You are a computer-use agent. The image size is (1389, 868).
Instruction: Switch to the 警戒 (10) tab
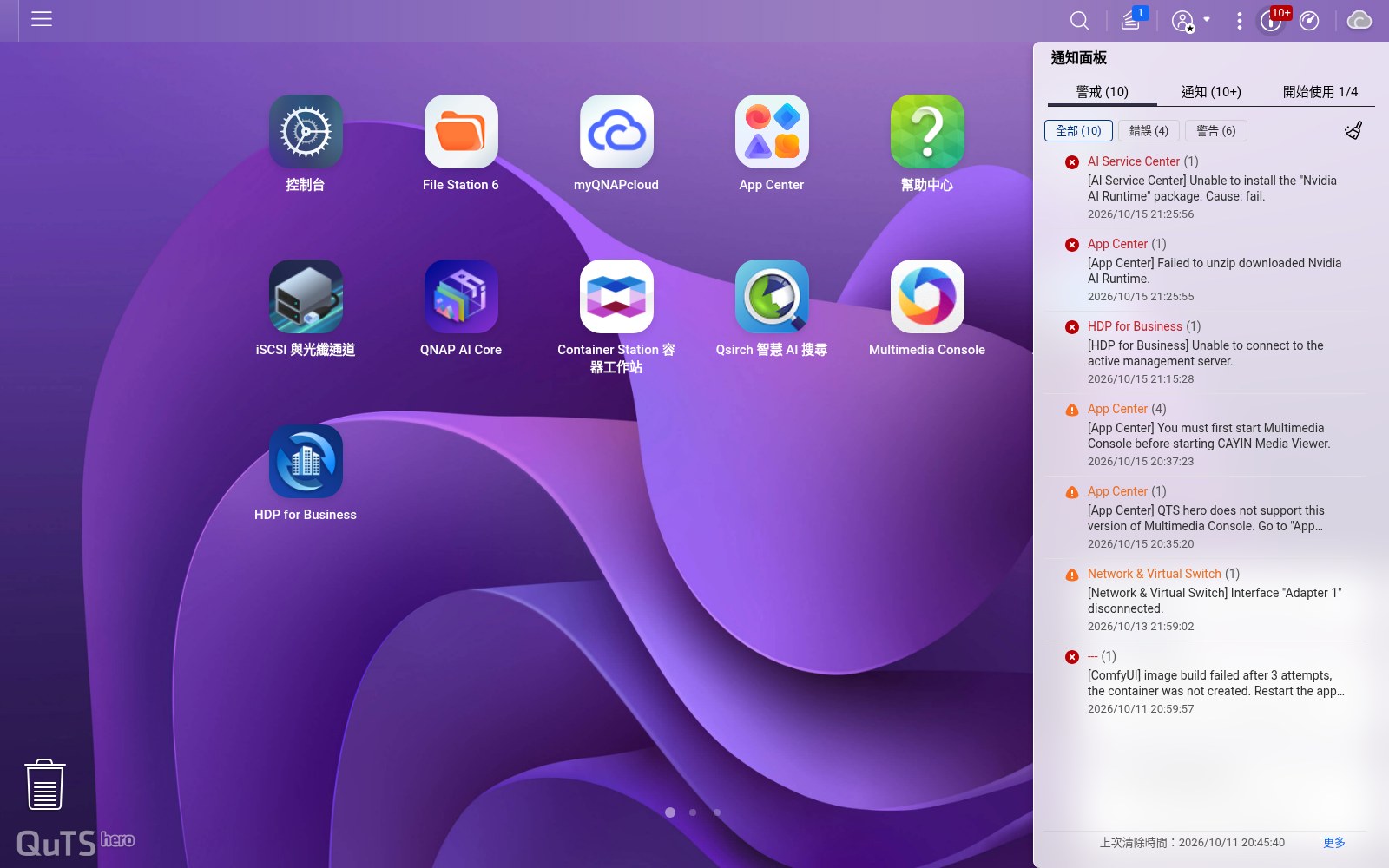[1102, 92]
